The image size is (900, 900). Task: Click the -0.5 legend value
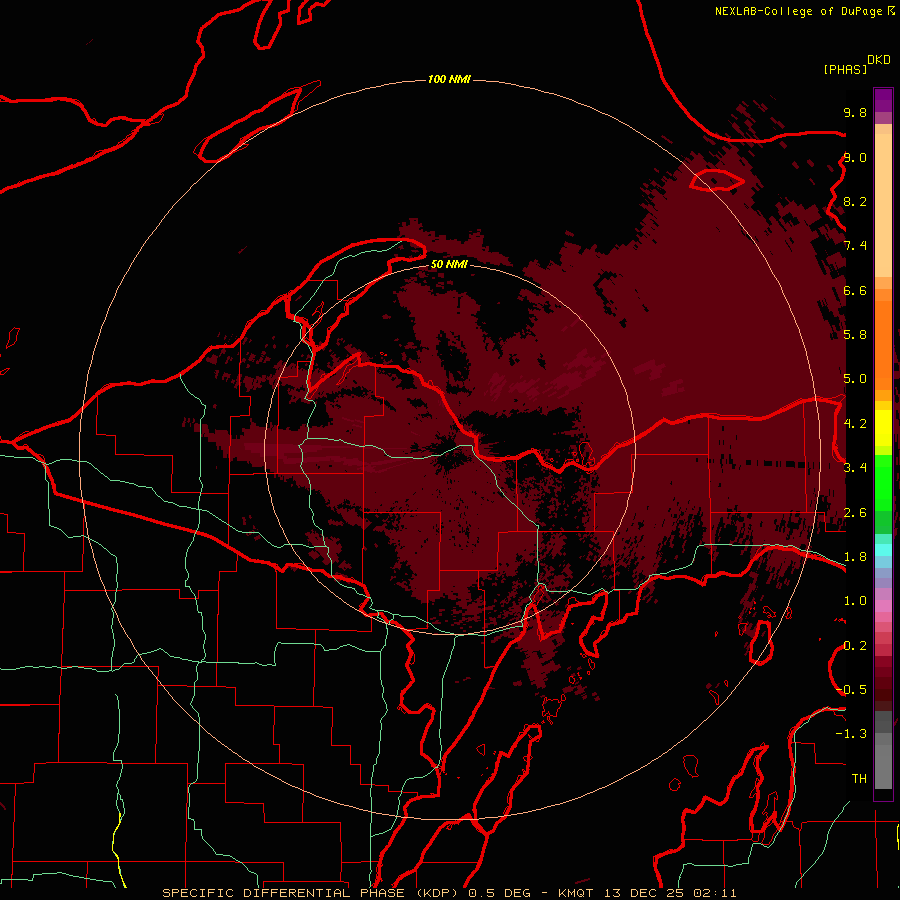pos(852,690)
